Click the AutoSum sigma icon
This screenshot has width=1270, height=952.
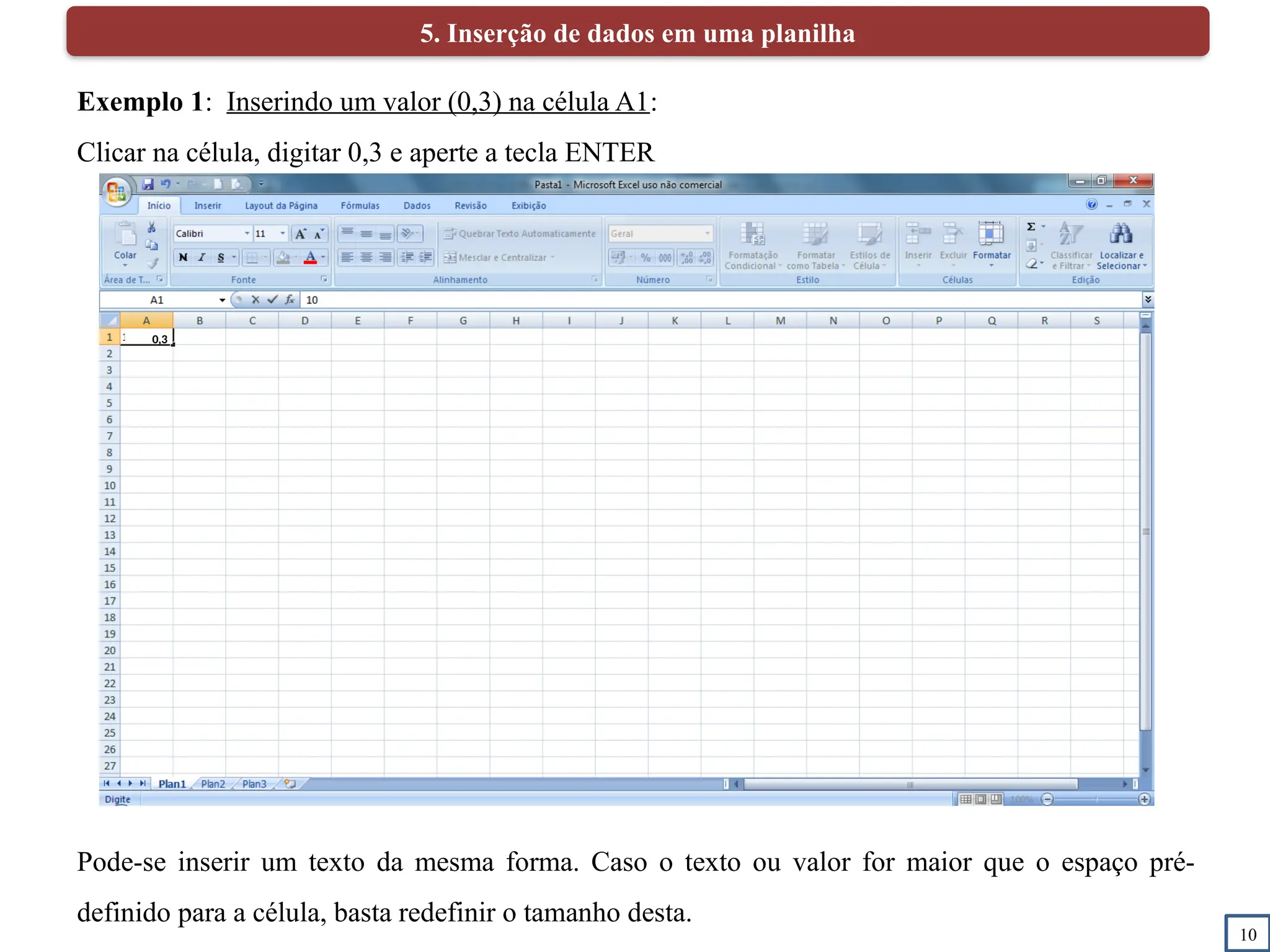click(x=1031, y=227)
